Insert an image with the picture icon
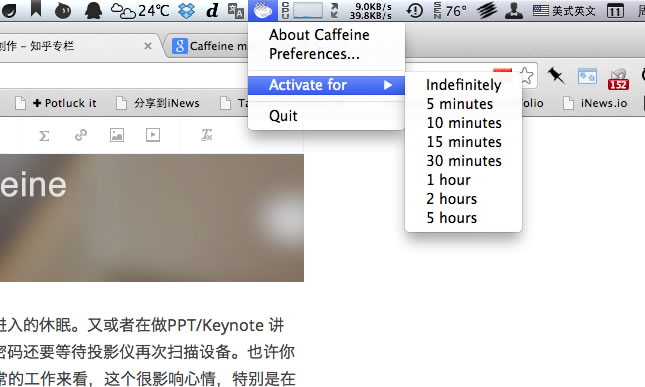The image size is (645, 387). [x=117, y=135]
